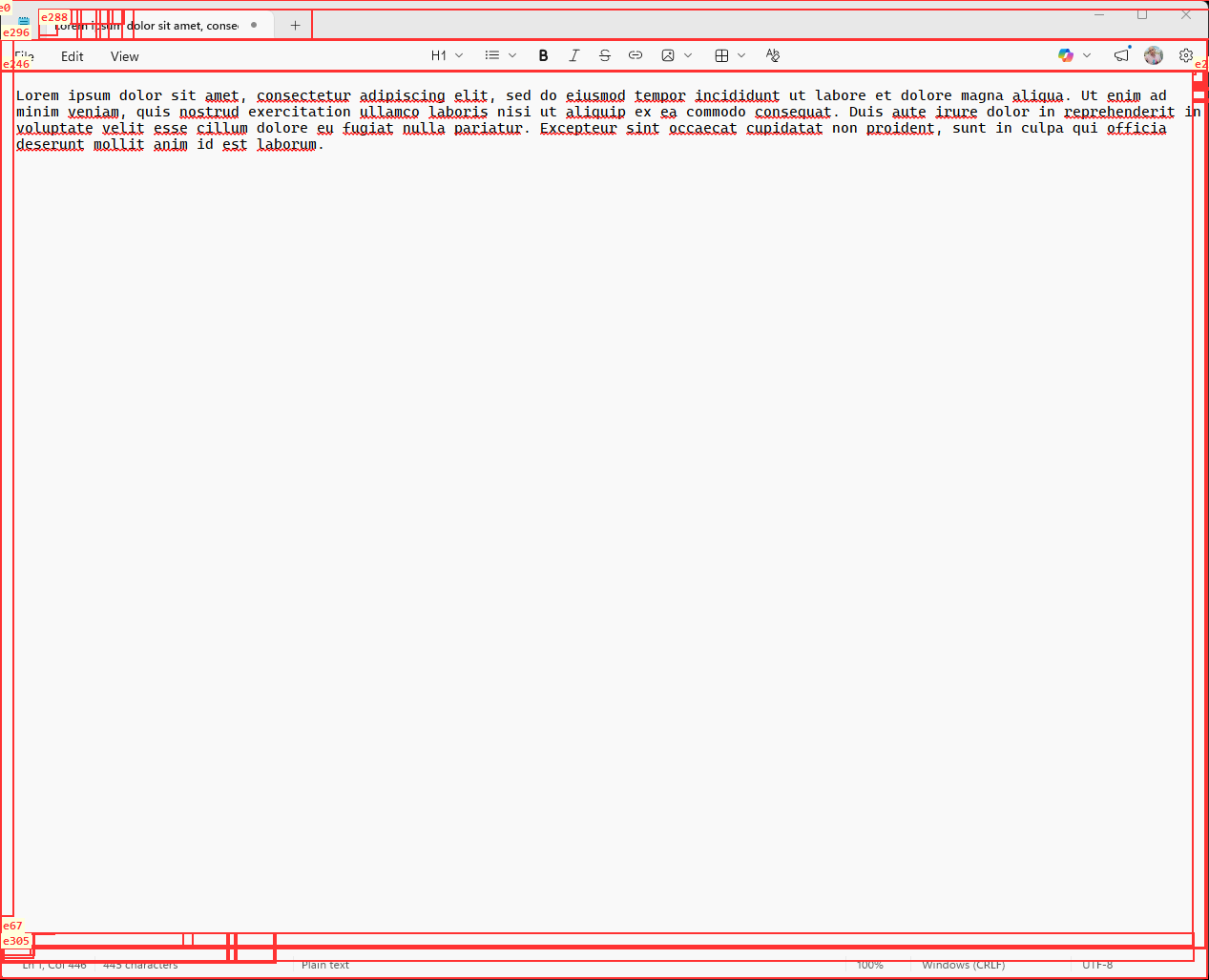Screen dimensions: 1209x980
Task: Apply strikethrough formatting
Action: tap(604, 55)
